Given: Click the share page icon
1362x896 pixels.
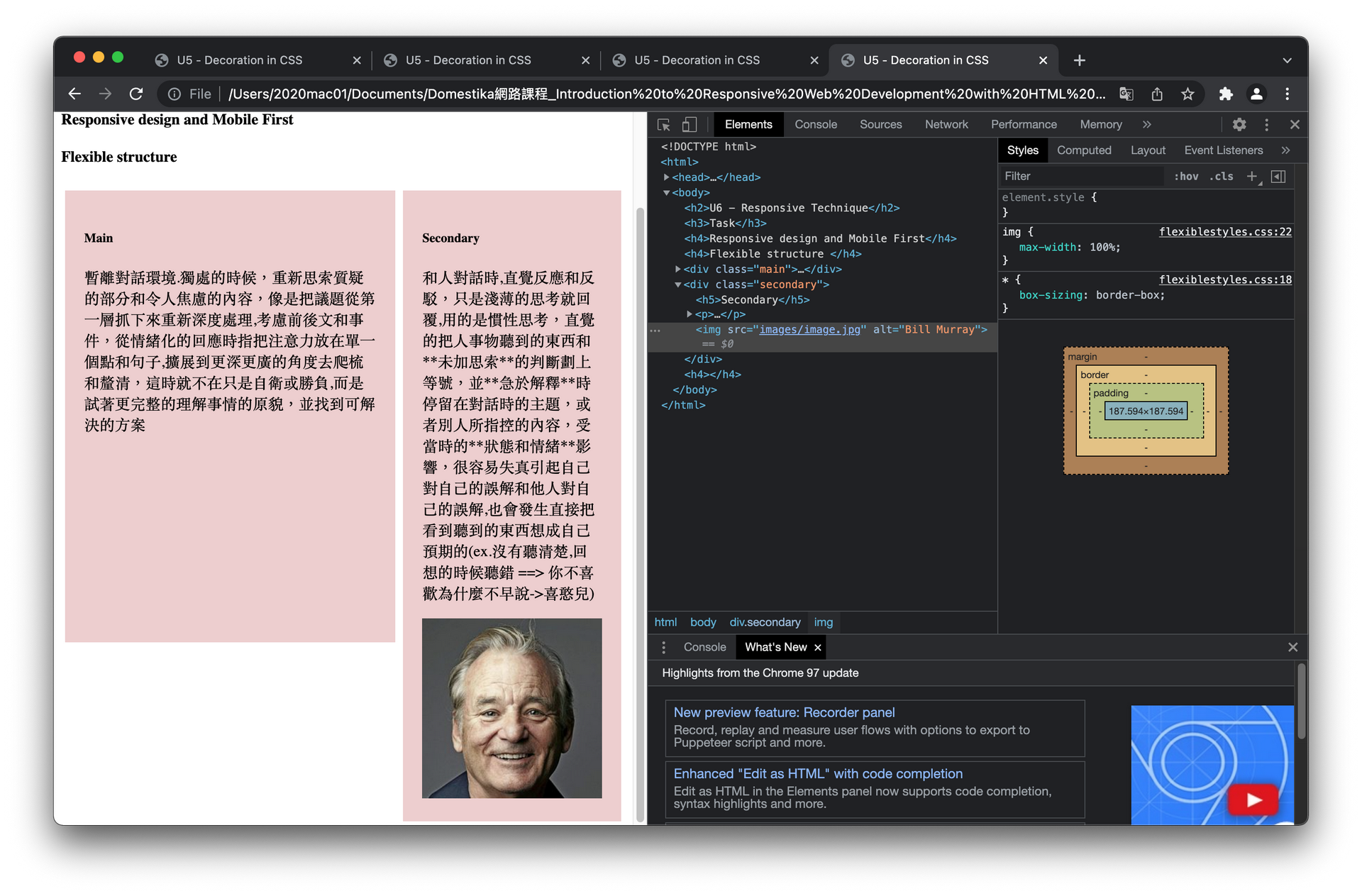Looking at the screenshot, I should [x=1157, y=94].
